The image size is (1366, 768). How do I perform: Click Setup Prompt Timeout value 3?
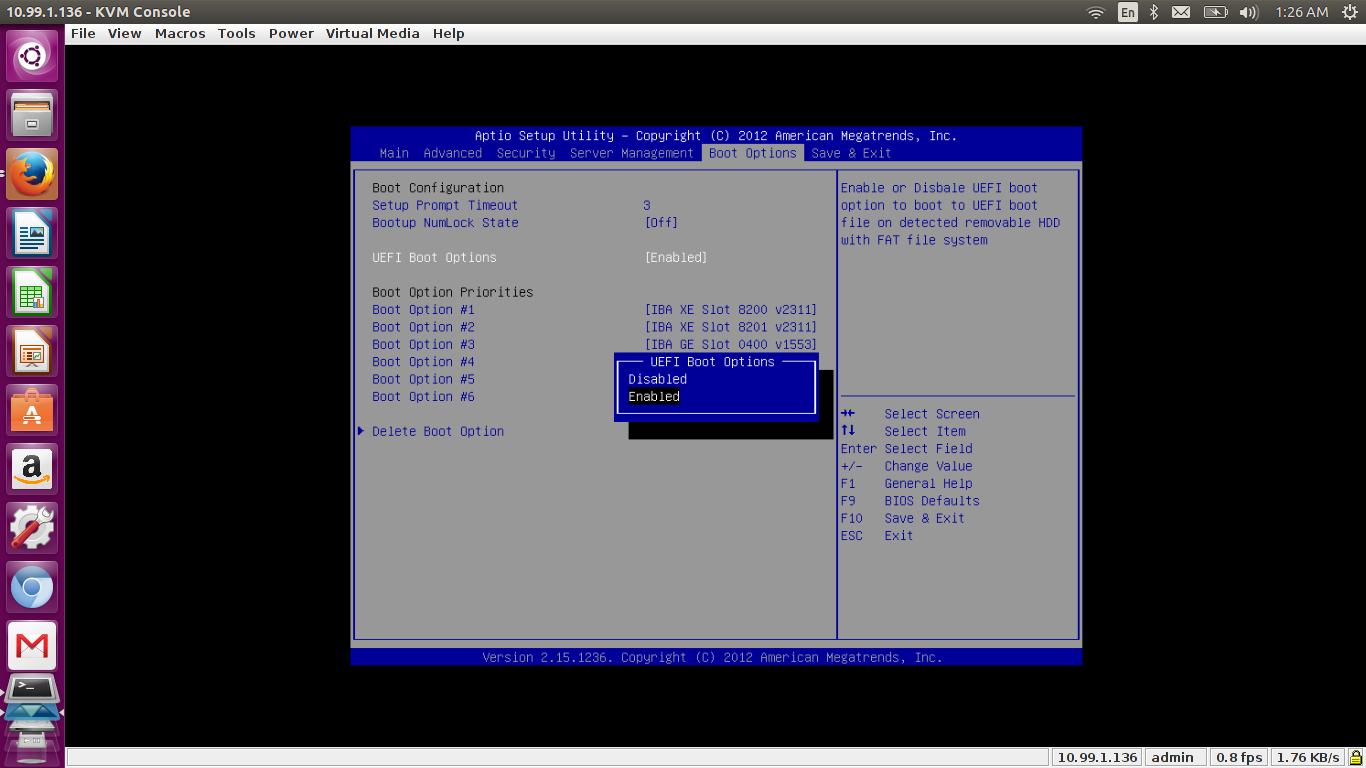(647, 205)
